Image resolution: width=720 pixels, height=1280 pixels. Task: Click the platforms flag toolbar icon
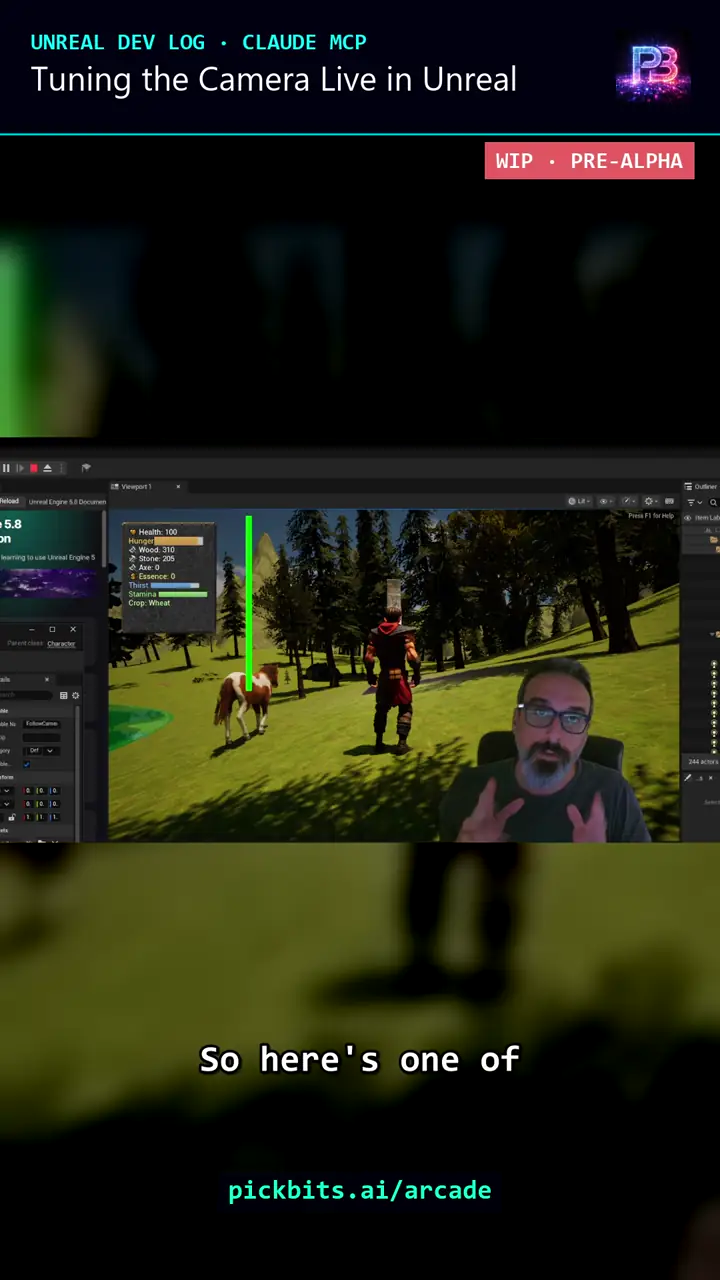(x=86, y=468)
